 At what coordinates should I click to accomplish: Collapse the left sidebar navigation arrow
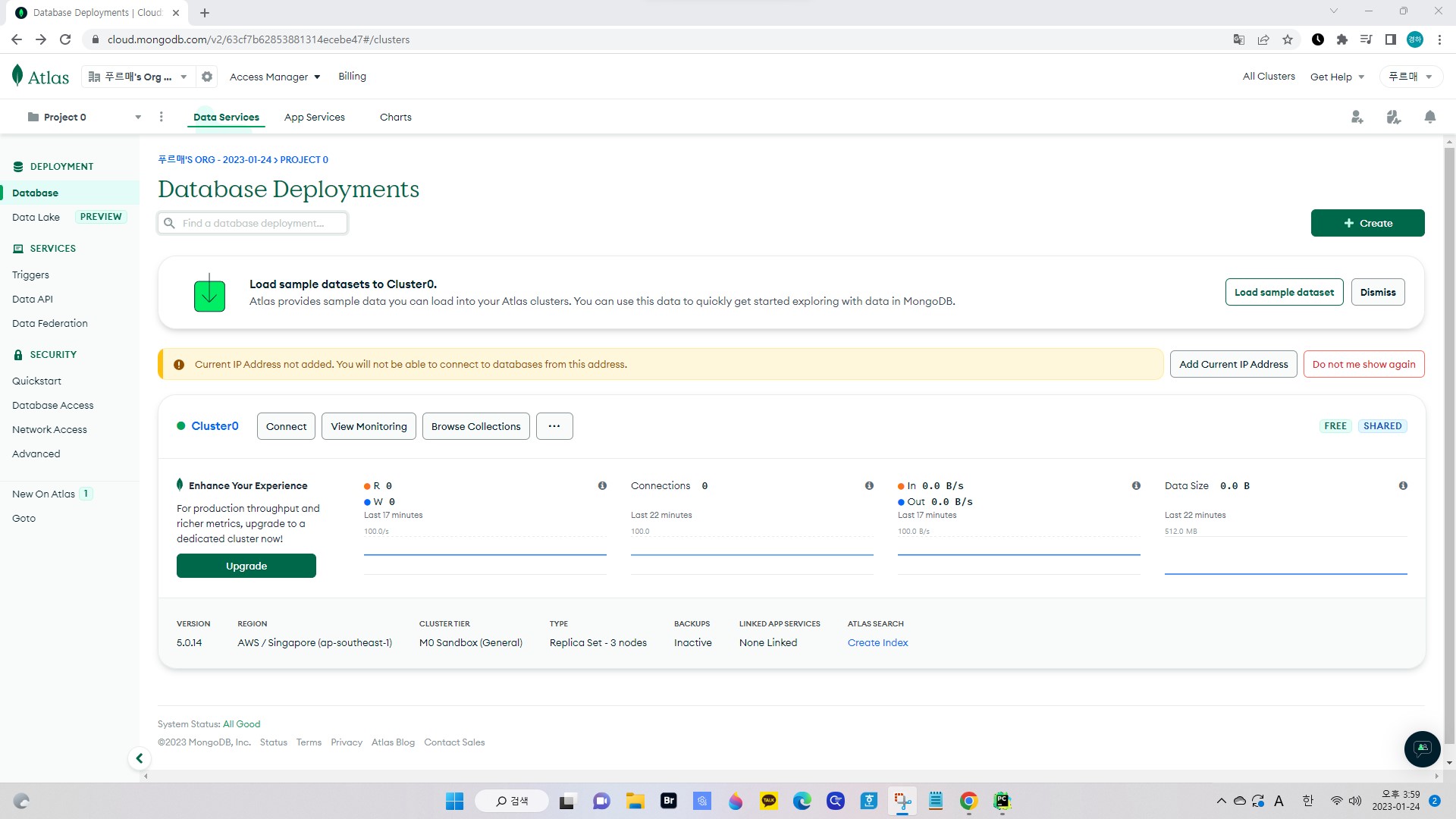pos(140,758)
